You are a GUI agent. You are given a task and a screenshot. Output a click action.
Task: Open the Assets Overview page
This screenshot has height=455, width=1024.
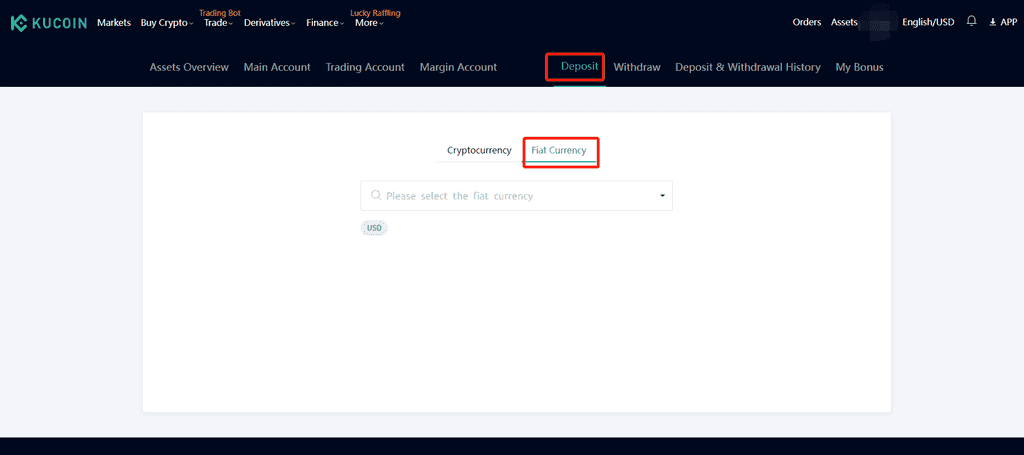point(189,67)
